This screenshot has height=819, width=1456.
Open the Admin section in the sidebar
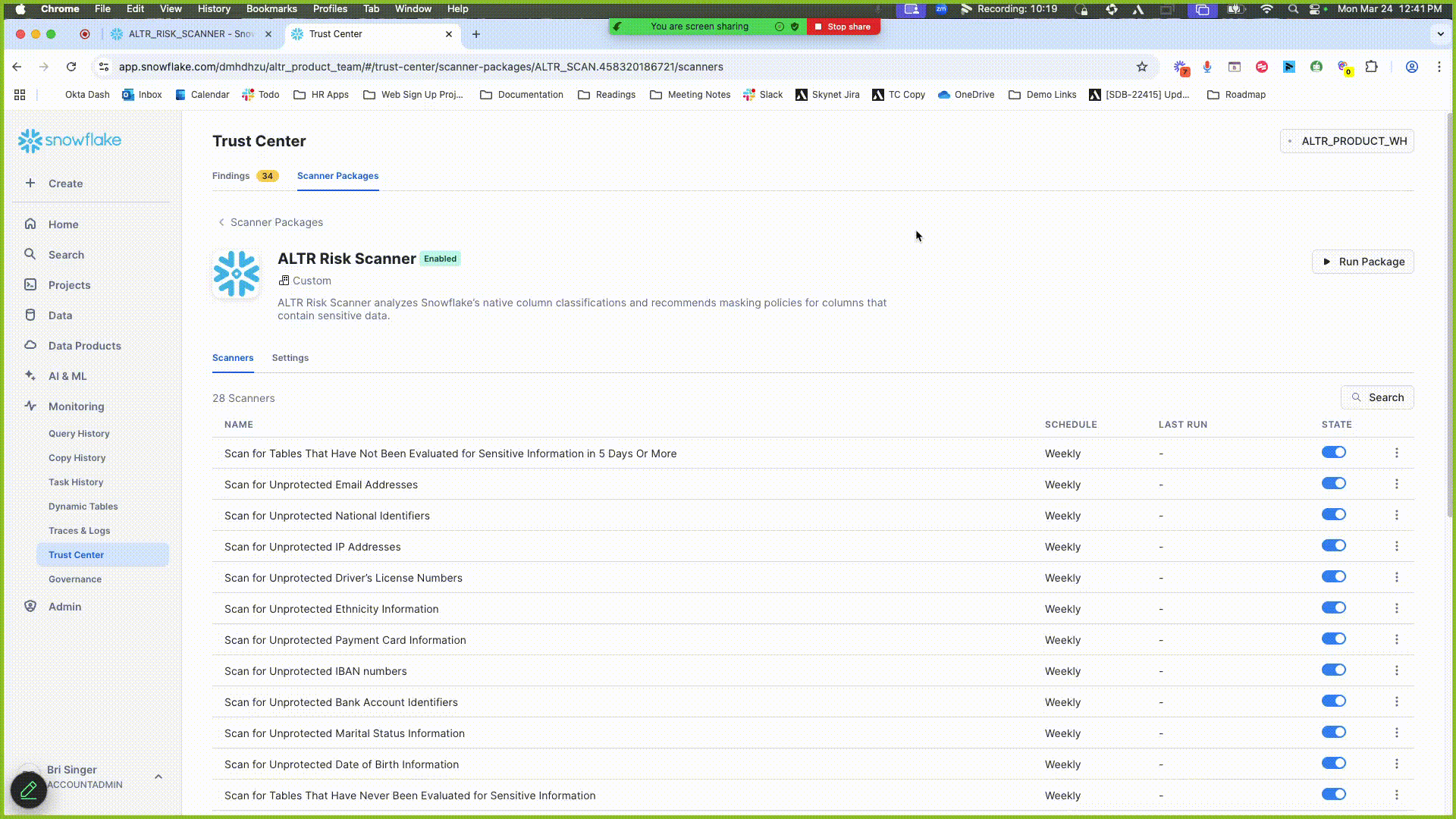click(64, 606)
